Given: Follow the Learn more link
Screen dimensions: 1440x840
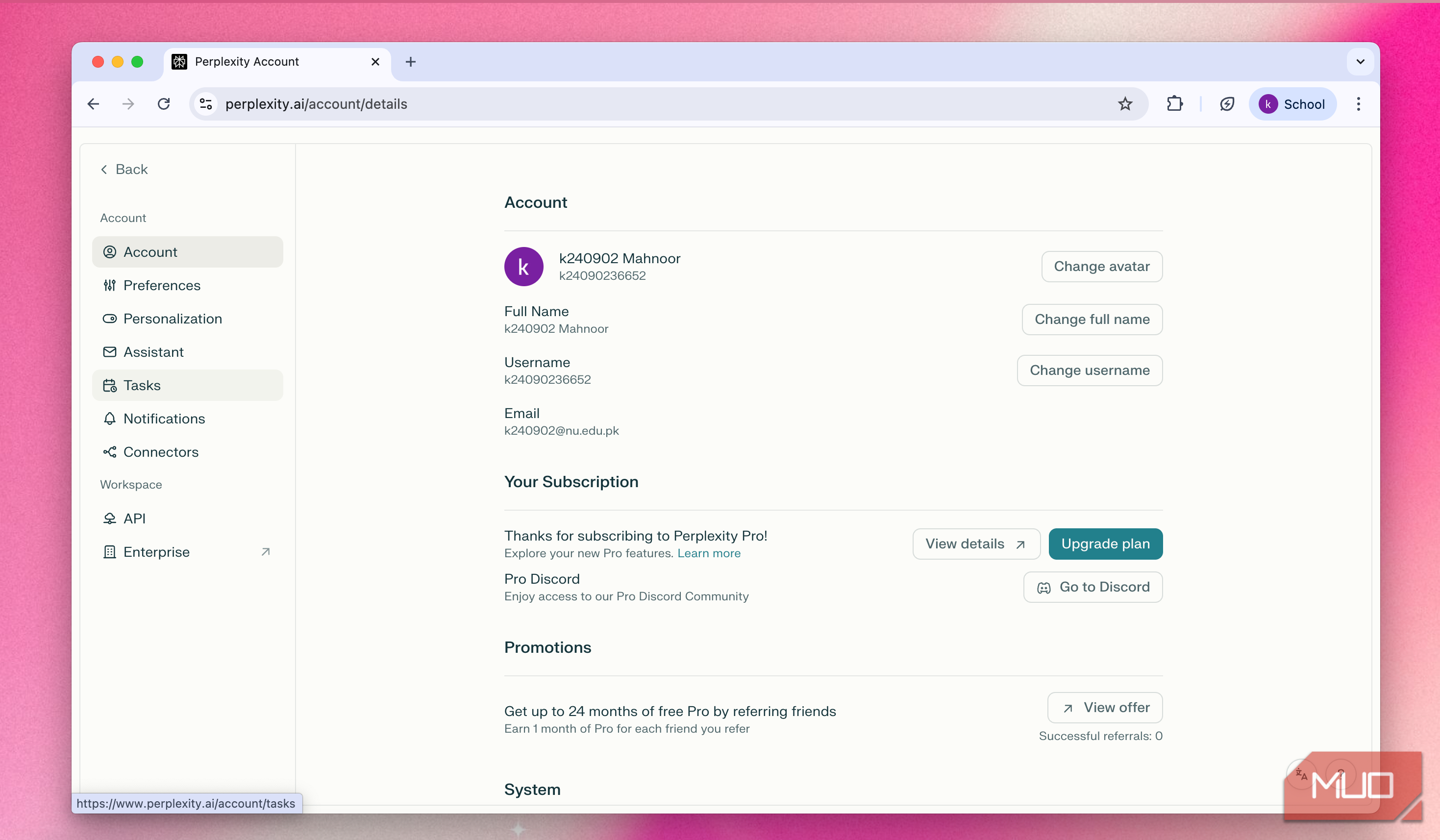Looking at the screenshot, I should pyautogui.click(x=709, y=553).
